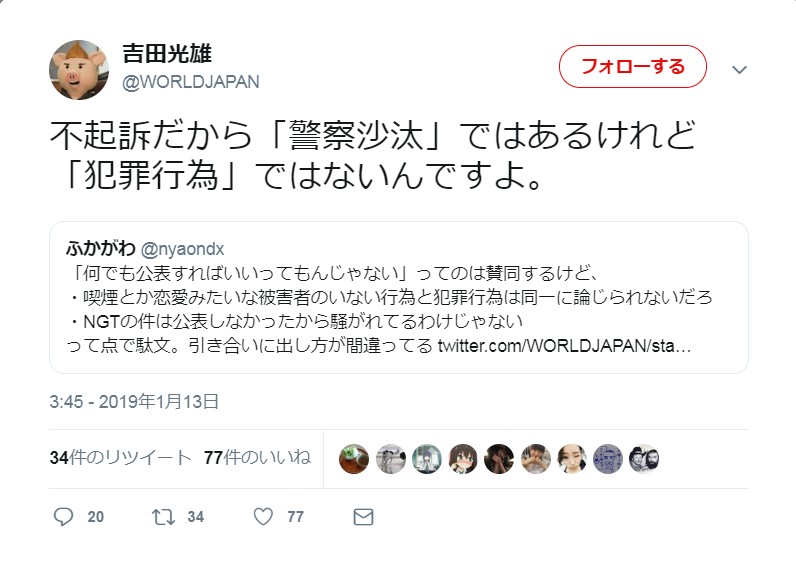This screenshot has width=796, height=565.
Task: Click the retweet arrows icon
Action: click(163, 517)
